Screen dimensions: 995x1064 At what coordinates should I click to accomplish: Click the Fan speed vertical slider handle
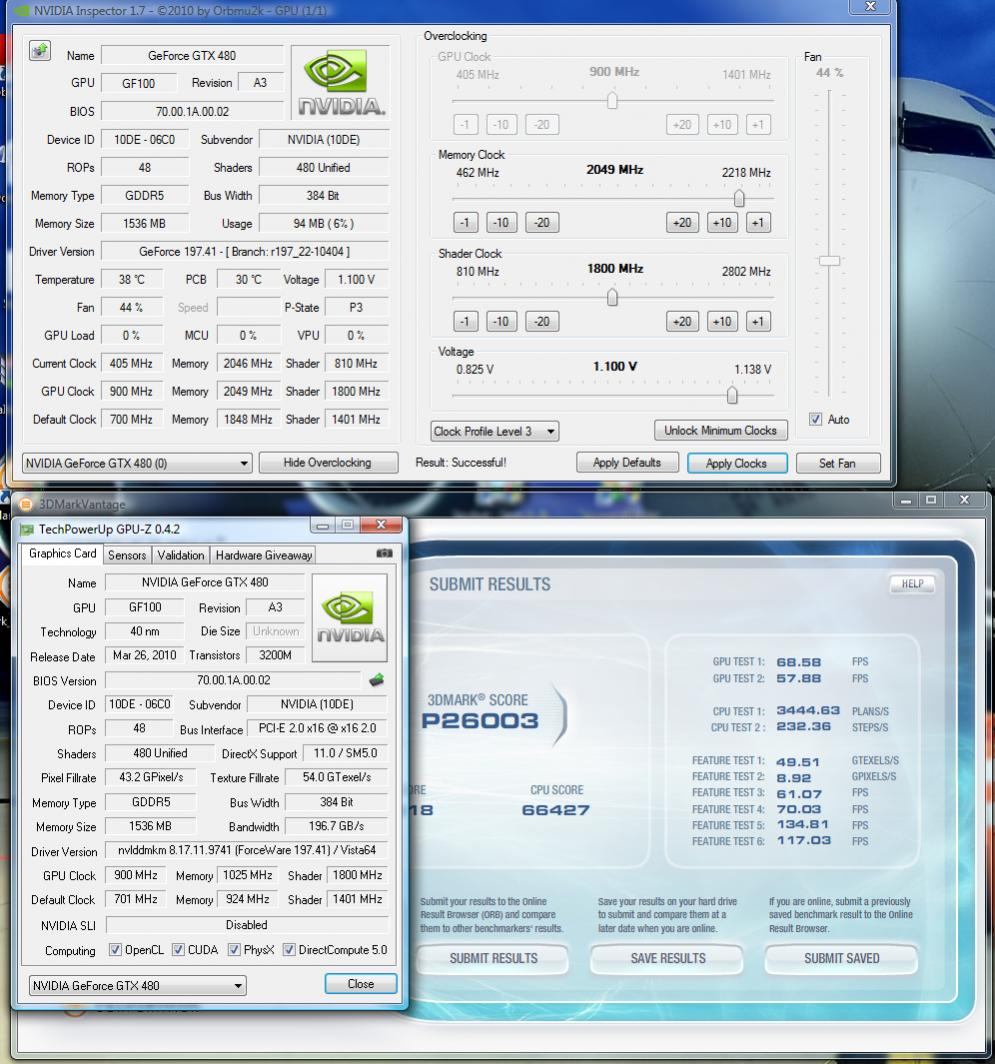[829, 261]
